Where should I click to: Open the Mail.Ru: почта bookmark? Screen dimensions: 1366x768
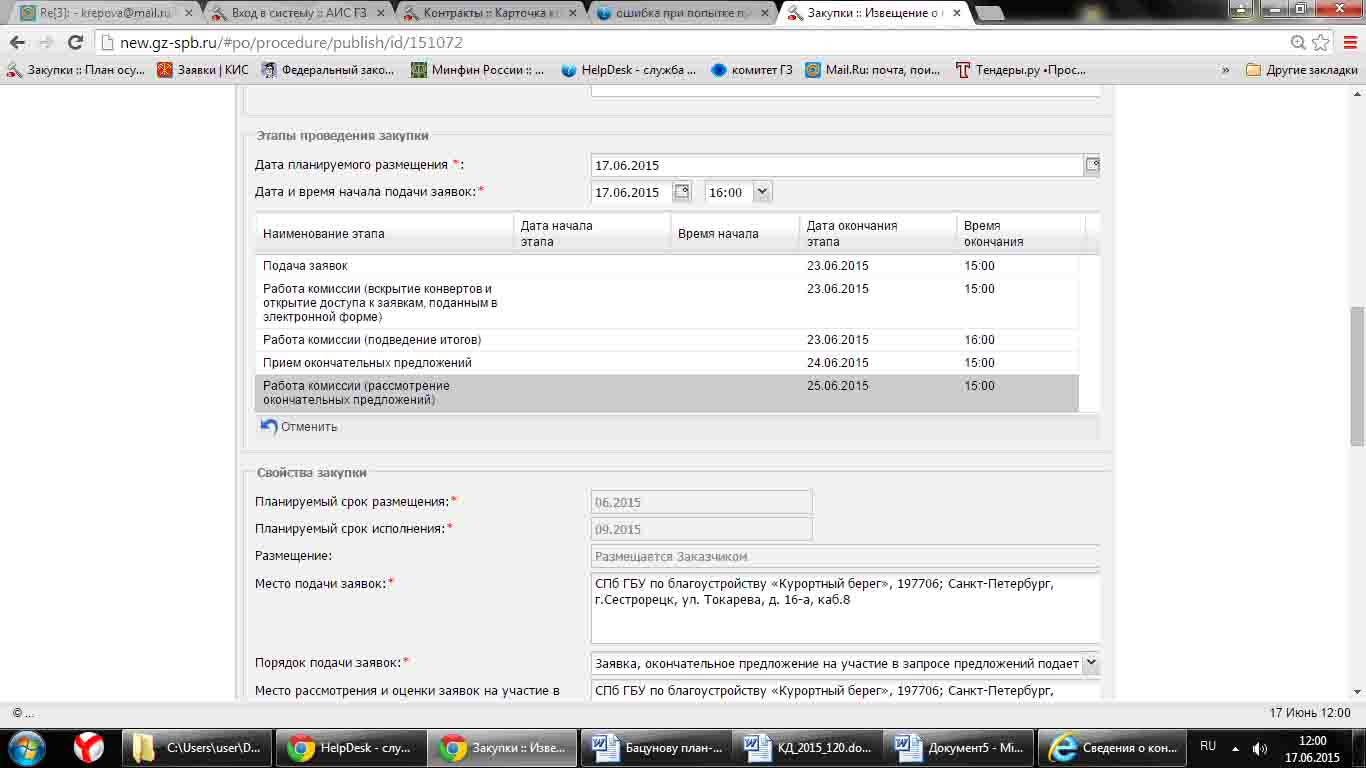[x=873, y=70]
